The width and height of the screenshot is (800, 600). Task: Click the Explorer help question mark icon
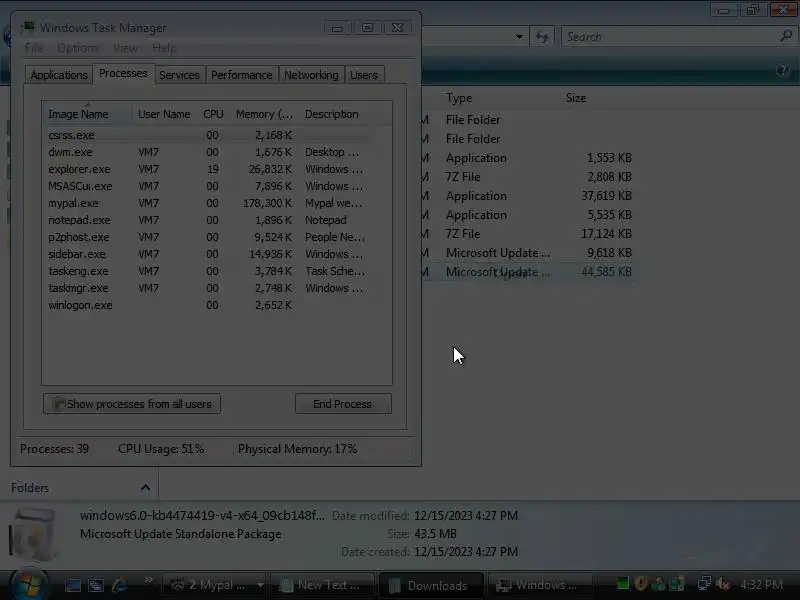(782, 70)
